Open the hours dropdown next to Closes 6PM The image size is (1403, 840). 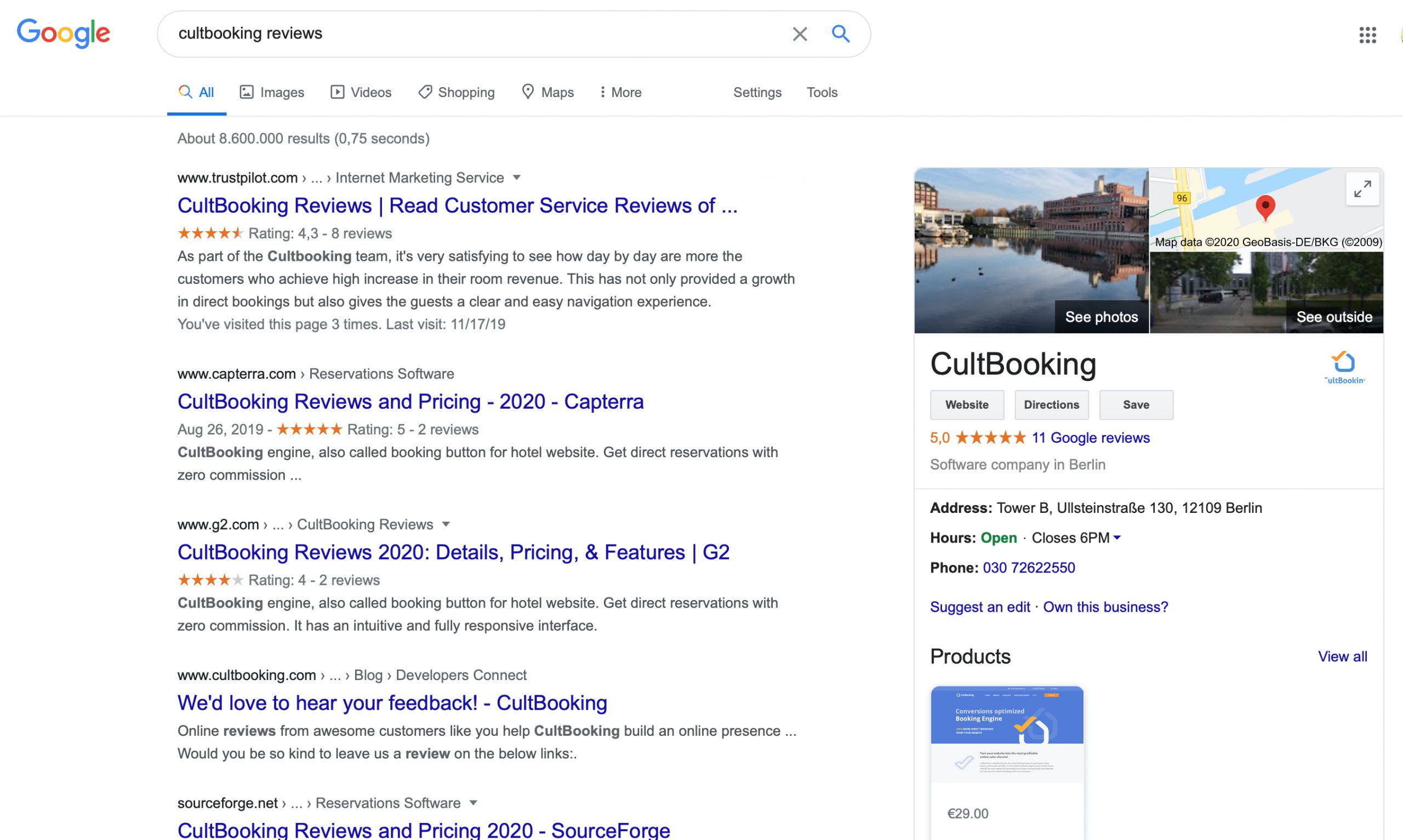(x=1117, y=538)
